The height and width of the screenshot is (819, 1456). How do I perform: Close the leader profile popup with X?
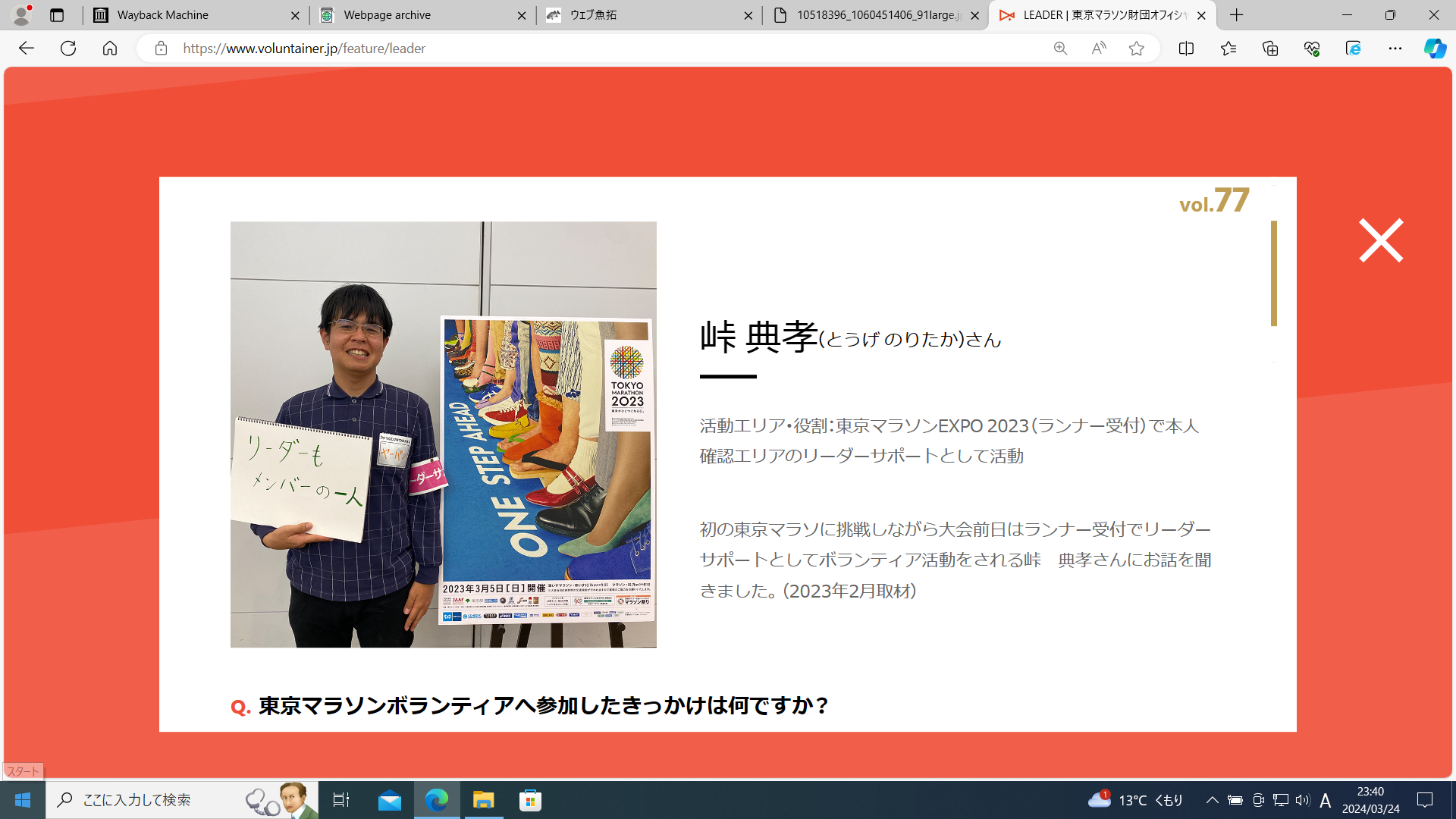[x=1380, y=241]
